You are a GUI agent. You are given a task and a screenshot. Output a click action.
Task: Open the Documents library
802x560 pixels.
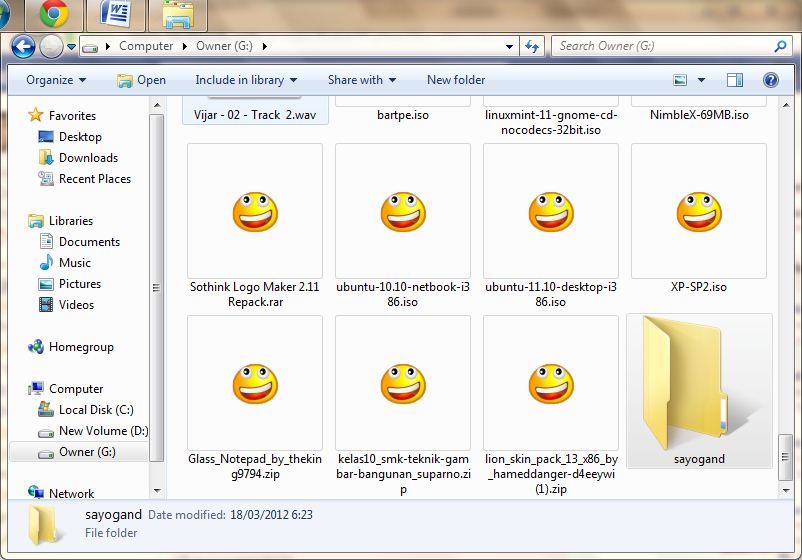click(79, 241)
